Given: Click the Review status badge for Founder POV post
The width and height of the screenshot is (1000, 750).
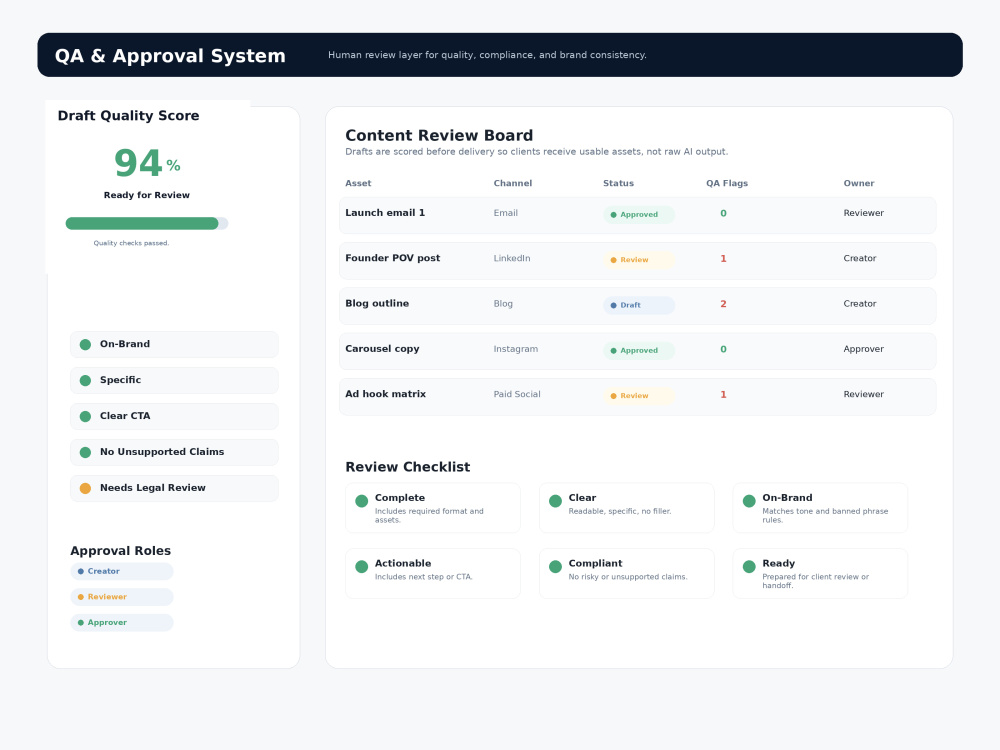Looking at the screenshot, I should tap(639, 260).
